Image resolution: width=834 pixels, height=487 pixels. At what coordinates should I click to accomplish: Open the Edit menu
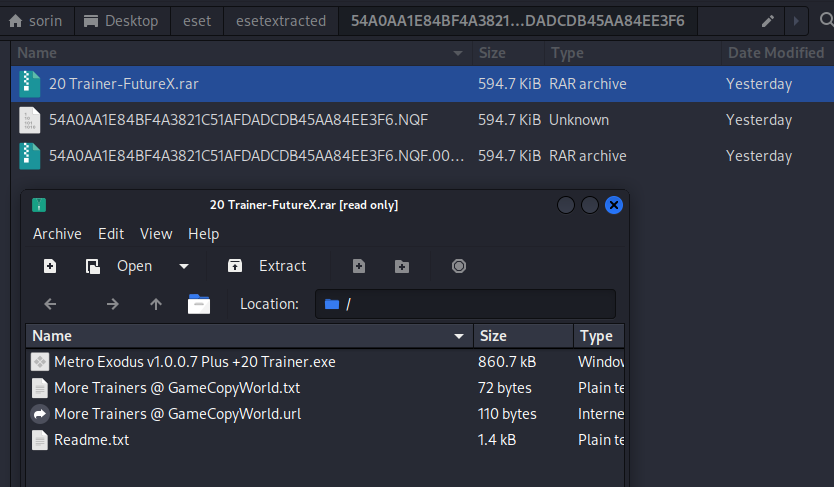click(111, 234)
